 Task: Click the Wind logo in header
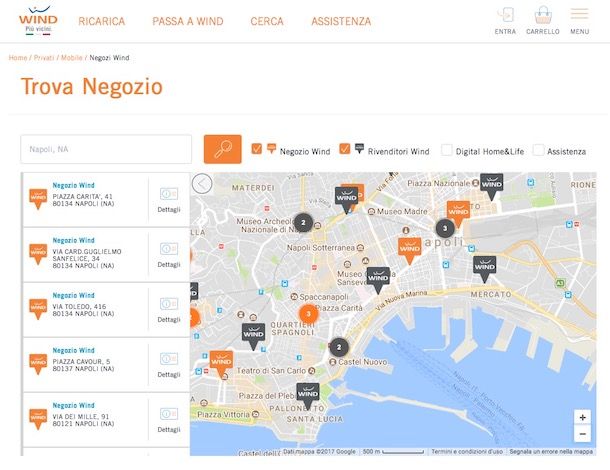(x=38, y=21)
